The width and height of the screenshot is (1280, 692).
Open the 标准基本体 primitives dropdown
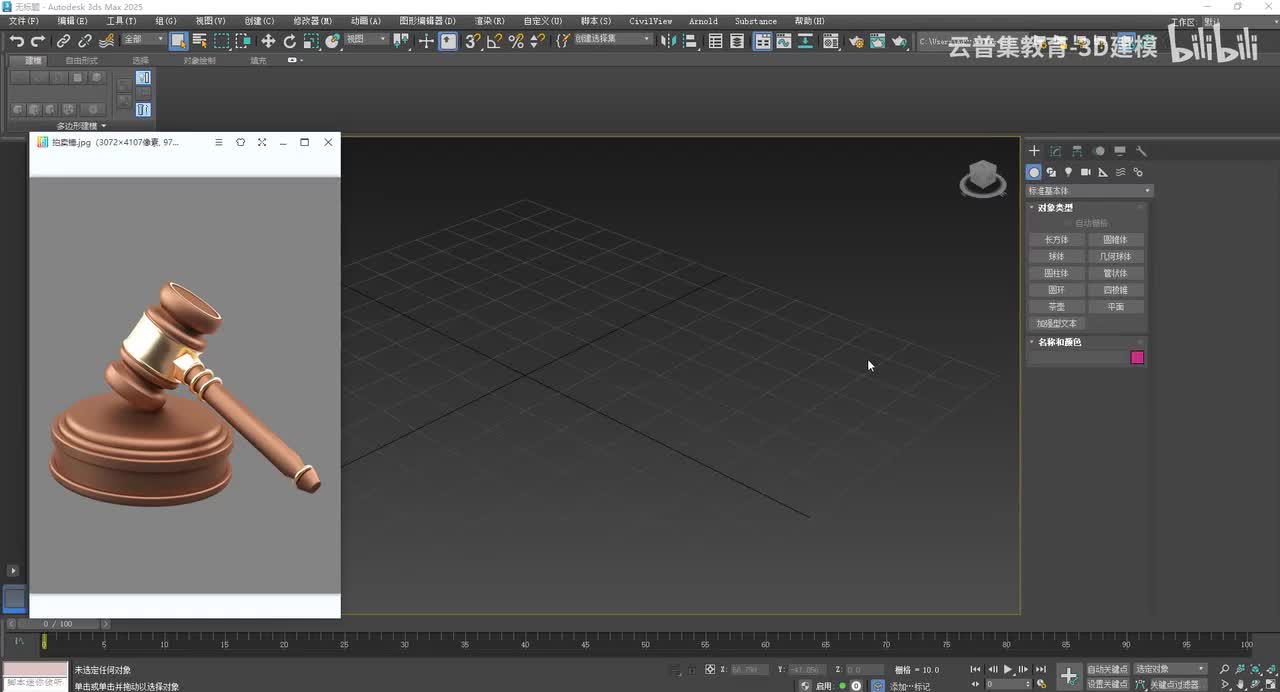[x=1090, y=191]
